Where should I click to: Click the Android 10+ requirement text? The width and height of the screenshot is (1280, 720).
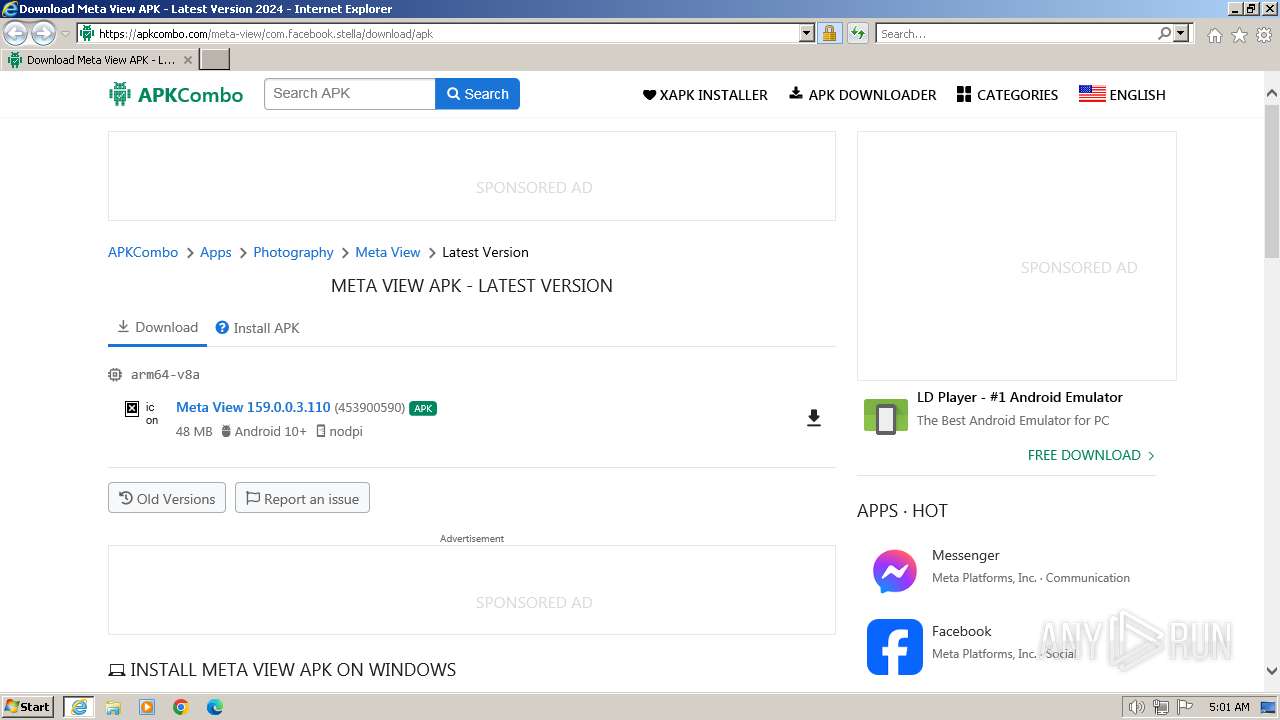click(271, 431)
